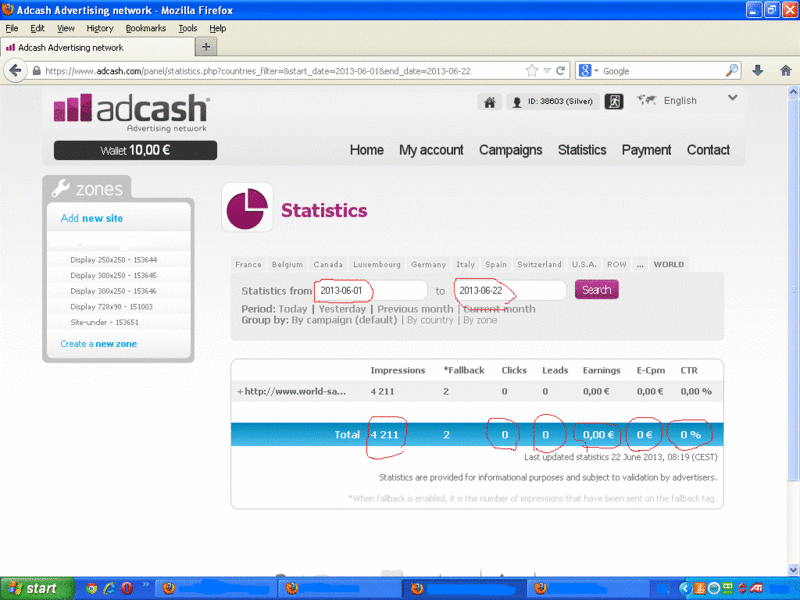Click the statistics start date field

point(370,290)
